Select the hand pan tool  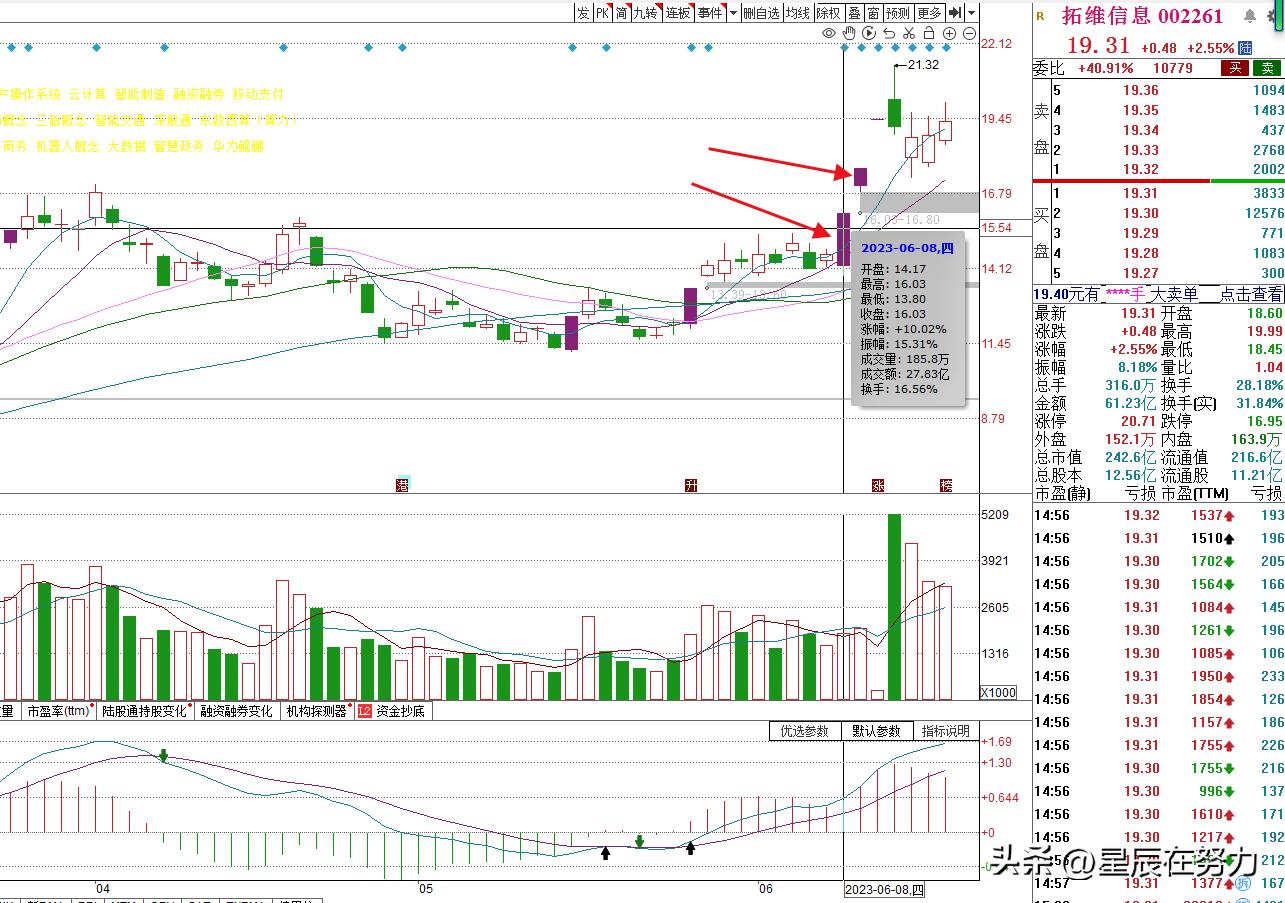849,34
